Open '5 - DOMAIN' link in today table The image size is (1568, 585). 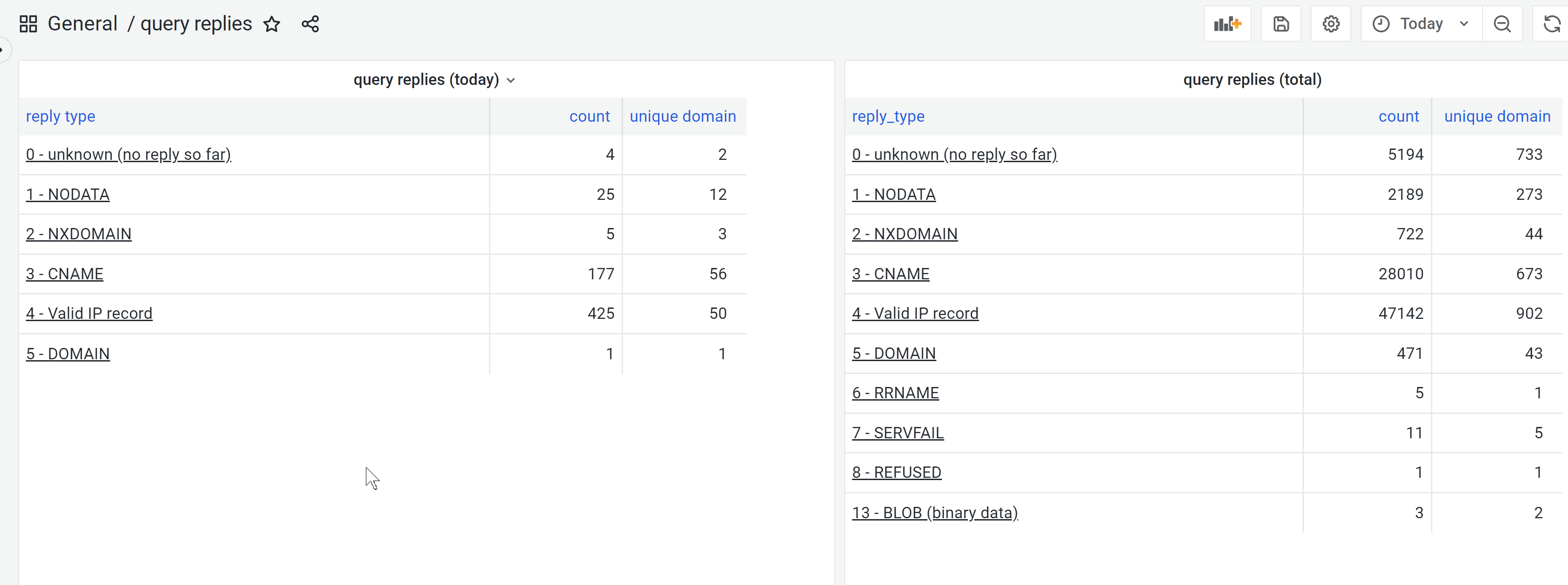[x=68, y=354]
